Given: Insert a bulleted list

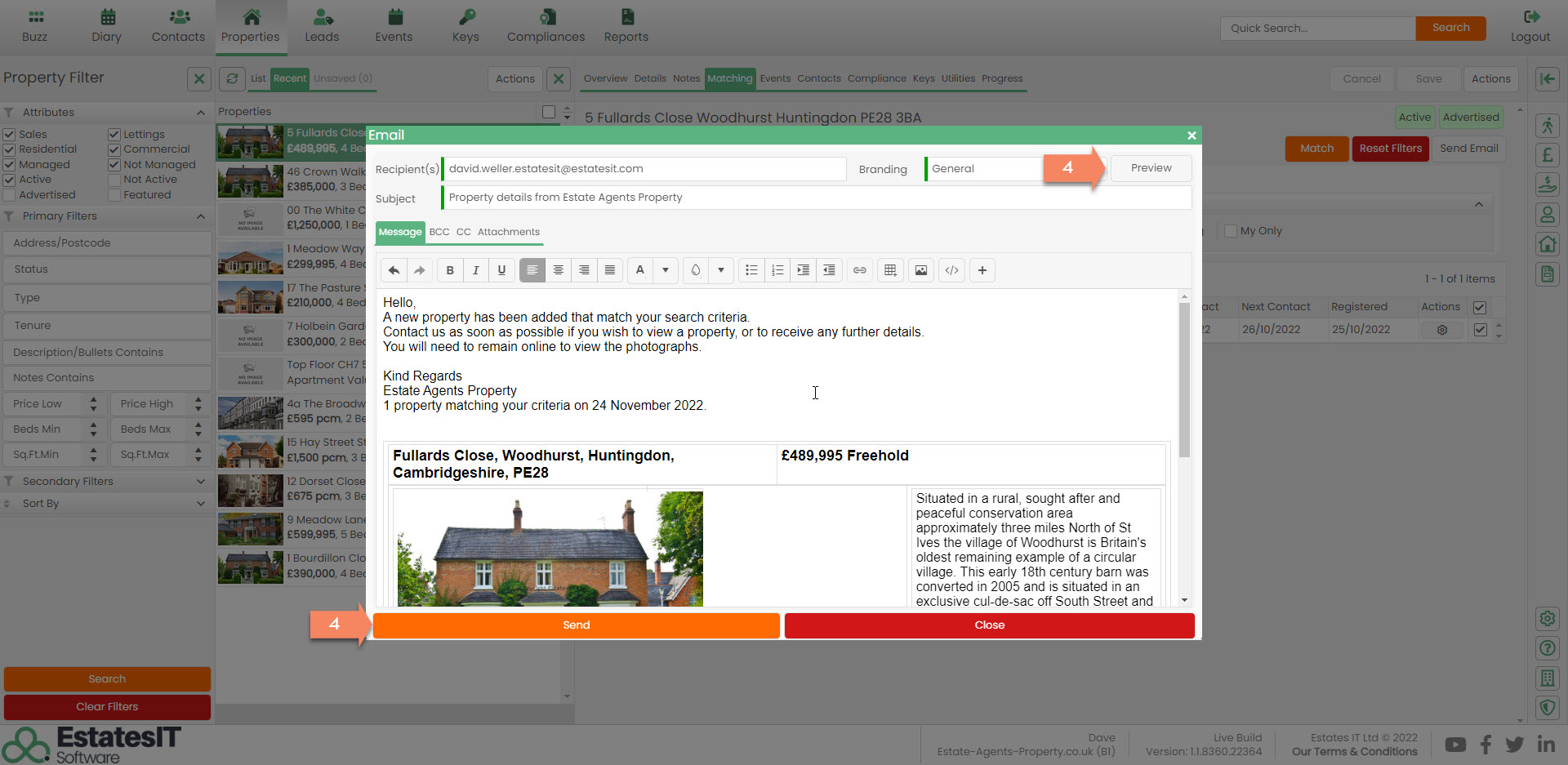Looking at the screenshot, I should [751, 270].
